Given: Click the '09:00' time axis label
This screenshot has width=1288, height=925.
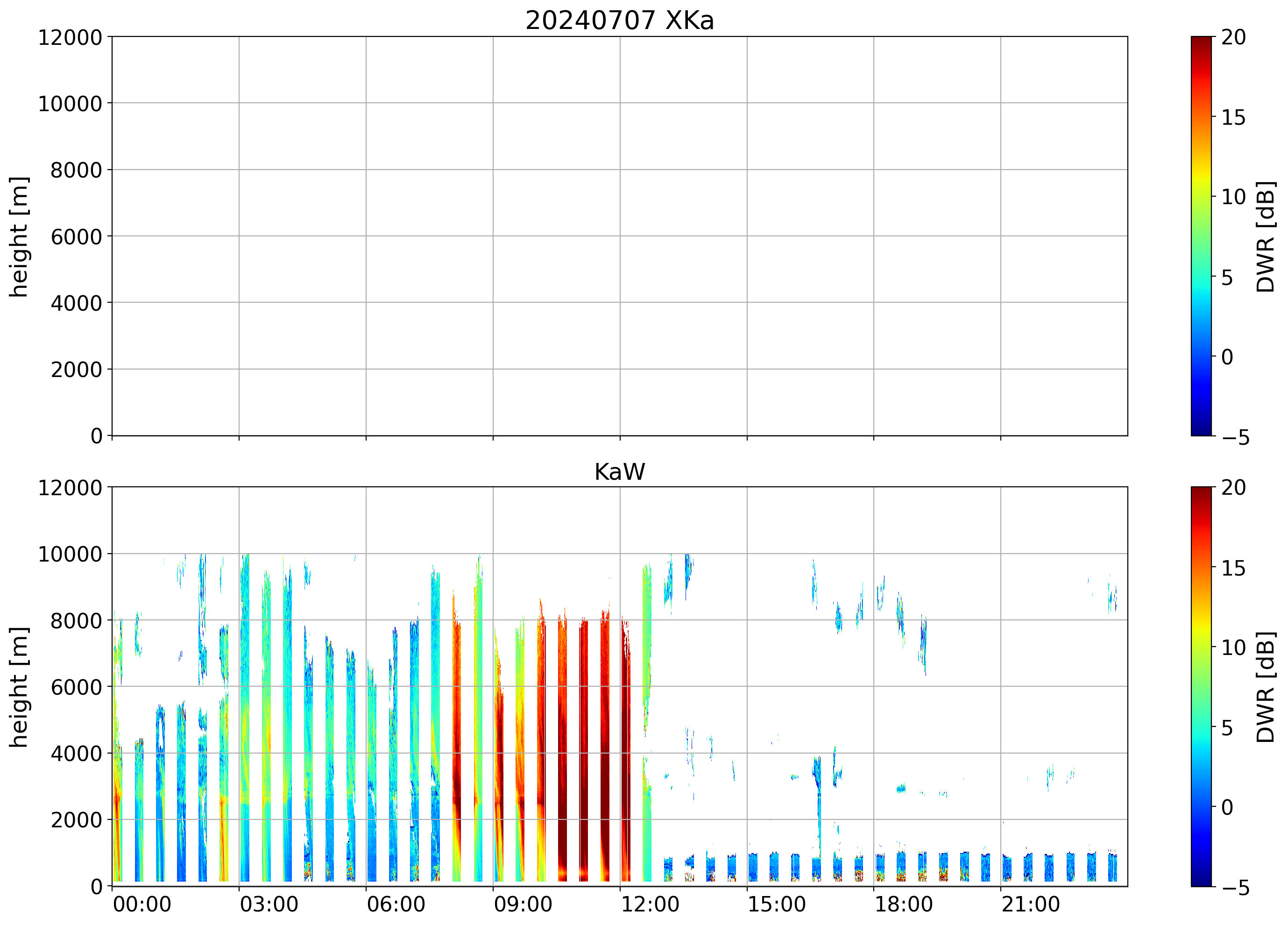Looking at the screenshot, I should pos(523,904).
